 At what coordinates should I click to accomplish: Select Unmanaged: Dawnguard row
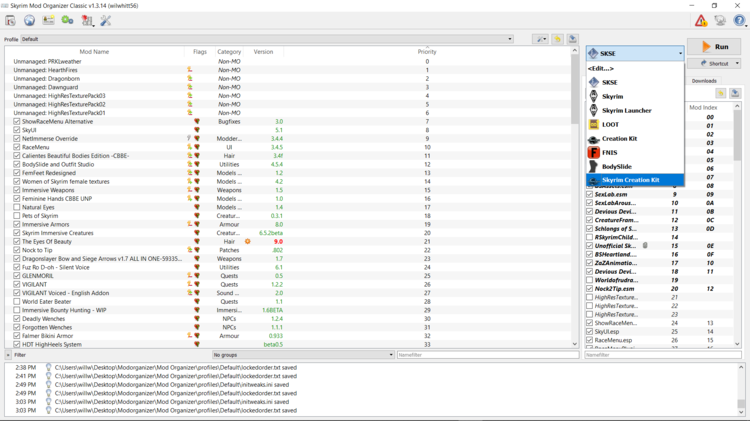[289, 87]
